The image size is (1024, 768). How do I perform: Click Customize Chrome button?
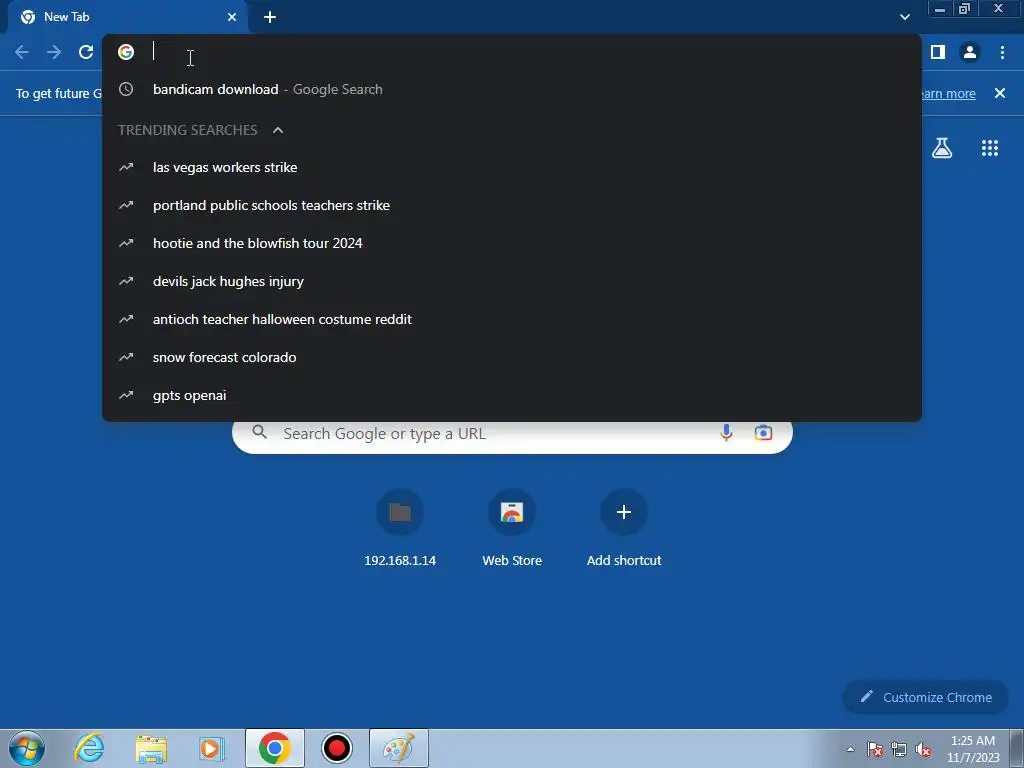tap(926, 697)
